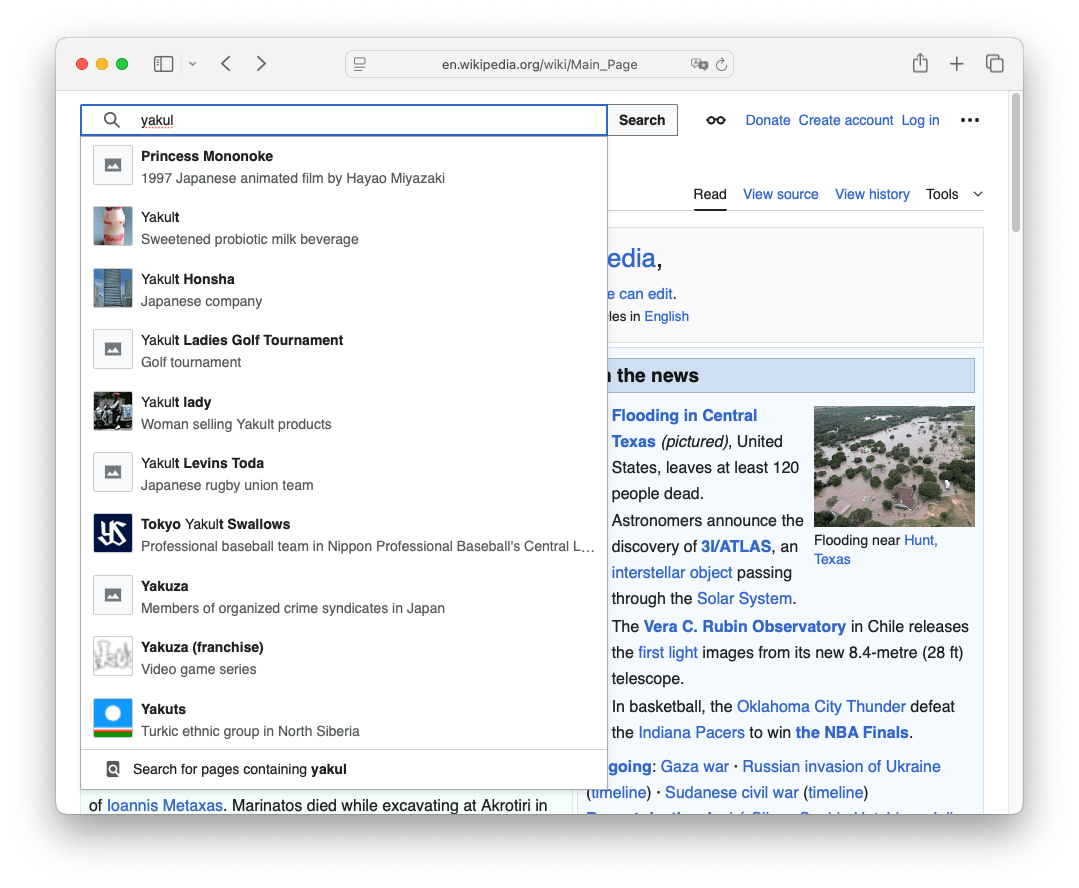Click the page vertical scrollbar
The width and height of the screenshot is (1079, 888).
pyautogui.click(x=1016, y=162)
